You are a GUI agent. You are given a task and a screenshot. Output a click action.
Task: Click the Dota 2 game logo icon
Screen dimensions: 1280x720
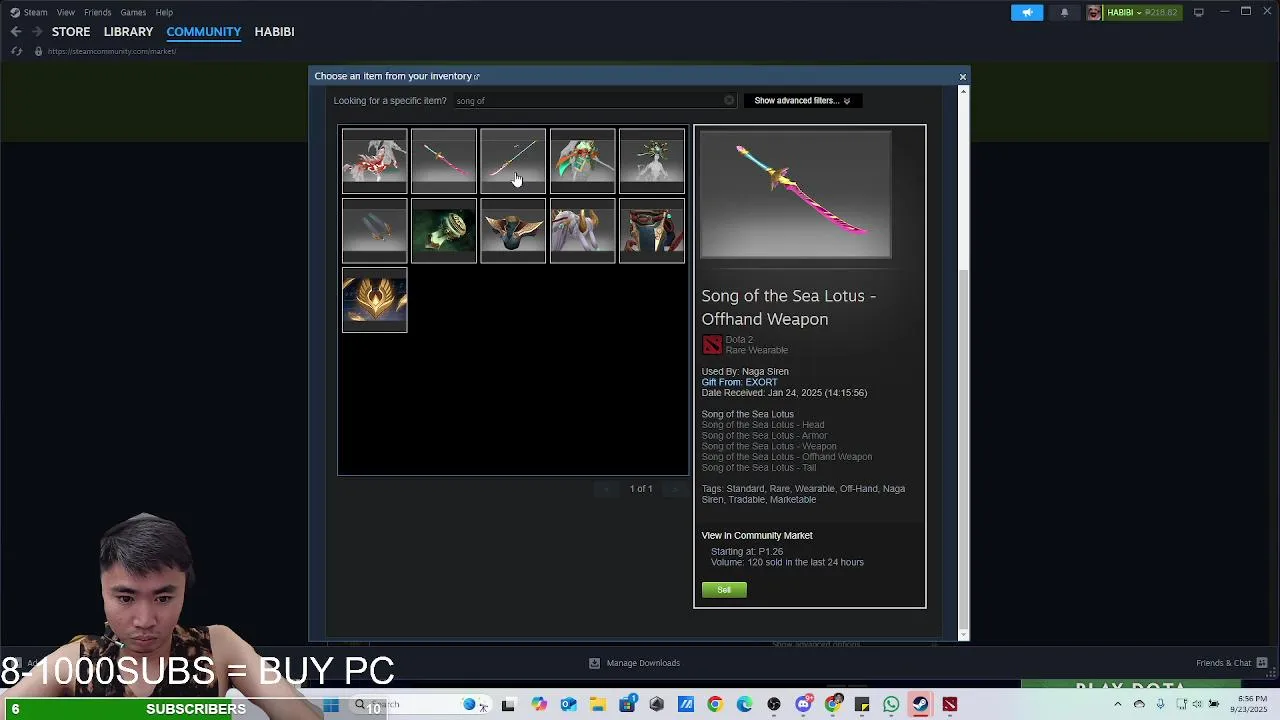[712, 345]
